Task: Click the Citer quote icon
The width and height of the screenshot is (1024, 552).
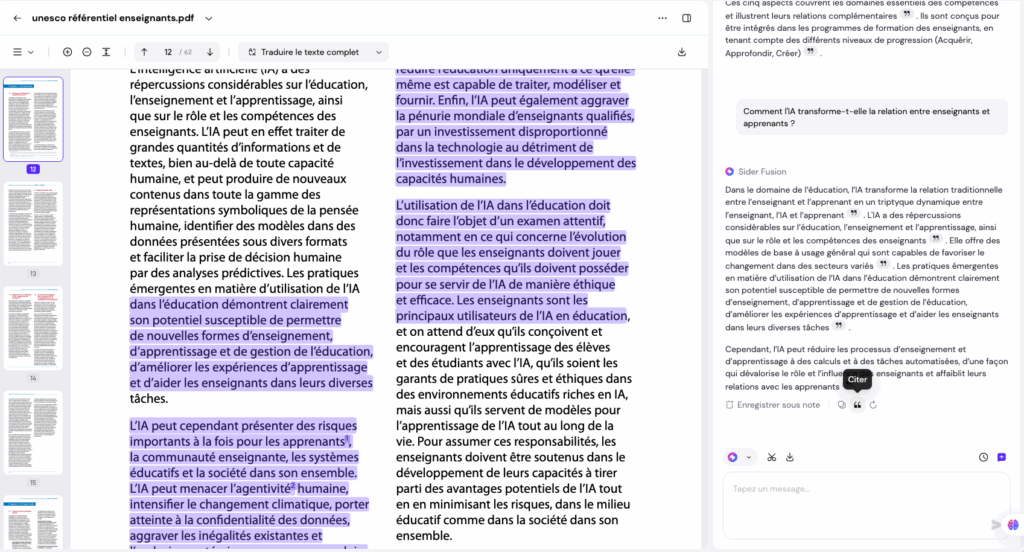Action: (857, 405)
